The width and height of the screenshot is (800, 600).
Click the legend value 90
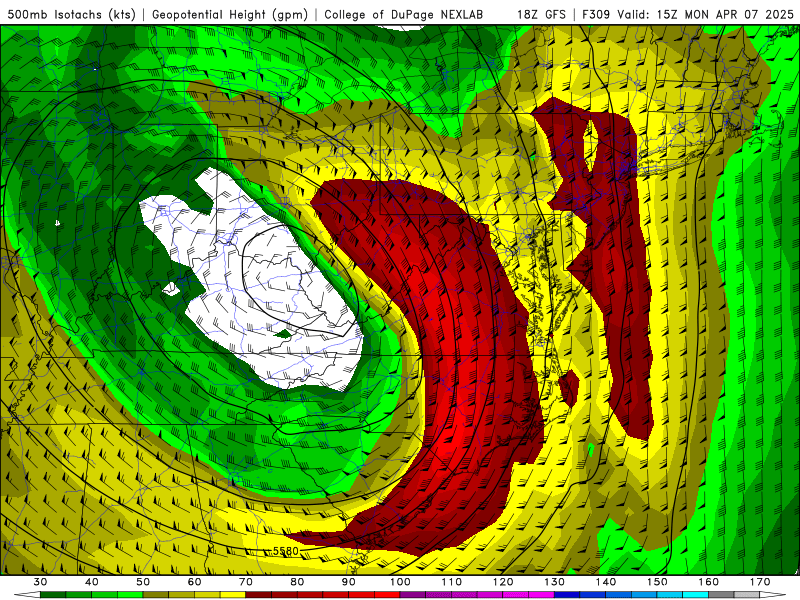tap(349, 582)
